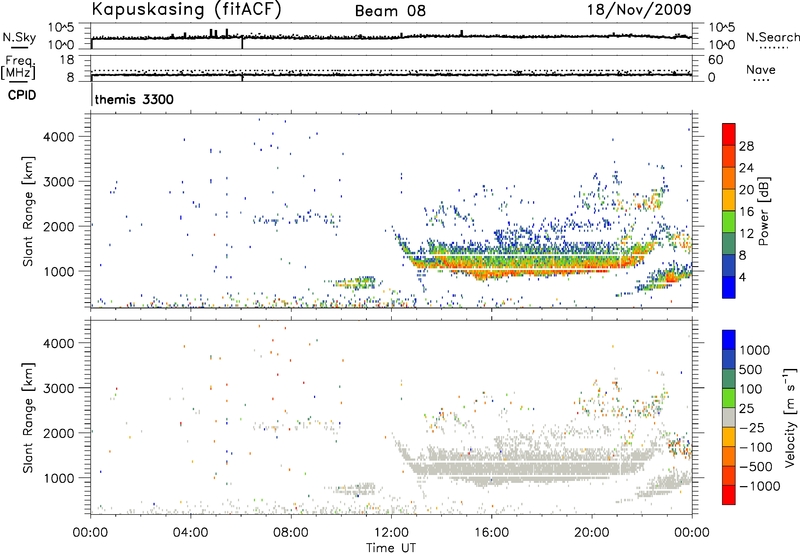
Task: Pick the light green 12–16 dB Power segment
Action: pyautogui.click(x=729, y=222)
